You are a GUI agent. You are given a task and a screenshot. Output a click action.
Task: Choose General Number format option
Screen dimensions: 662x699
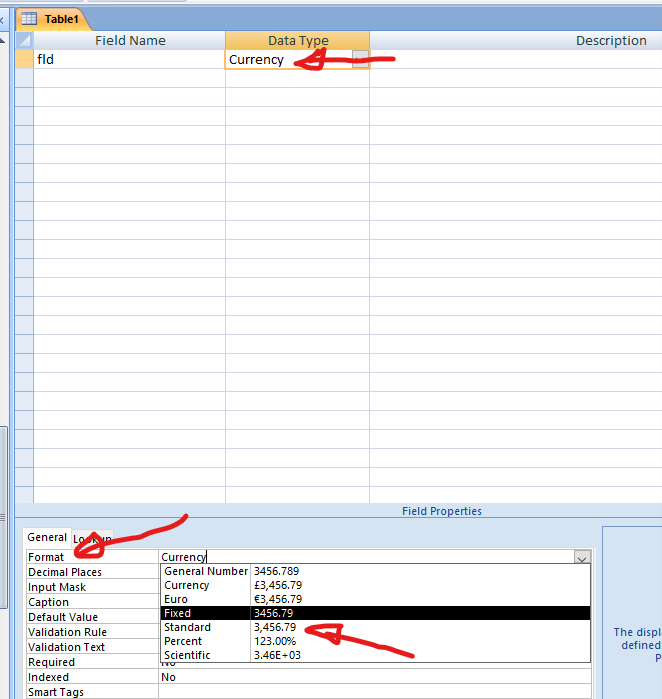(375, 571)
